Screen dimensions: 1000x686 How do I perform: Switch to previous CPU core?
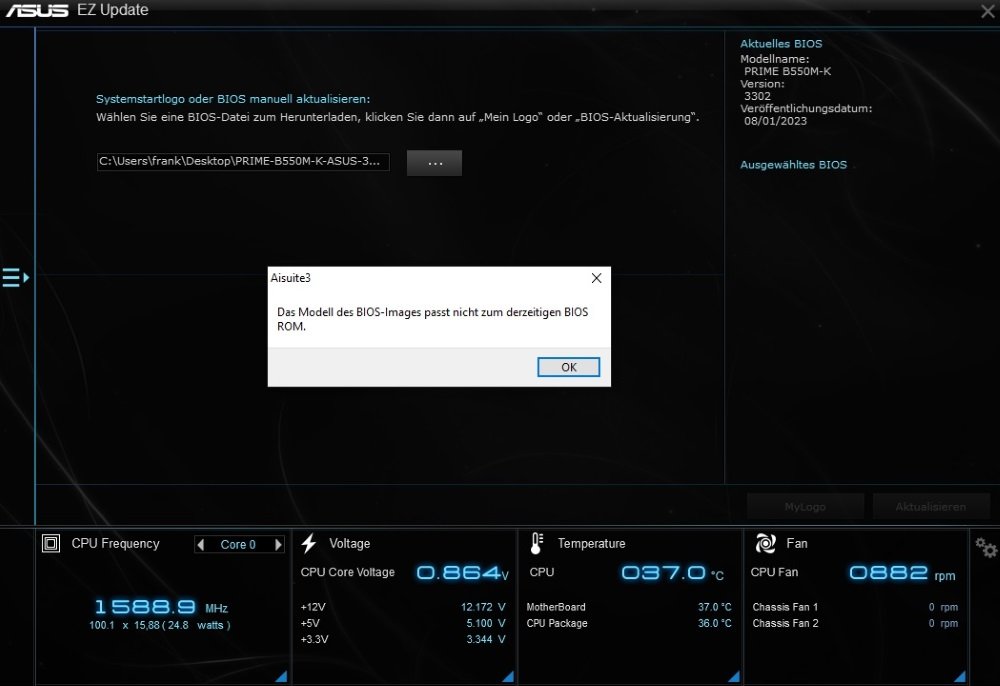201,544
